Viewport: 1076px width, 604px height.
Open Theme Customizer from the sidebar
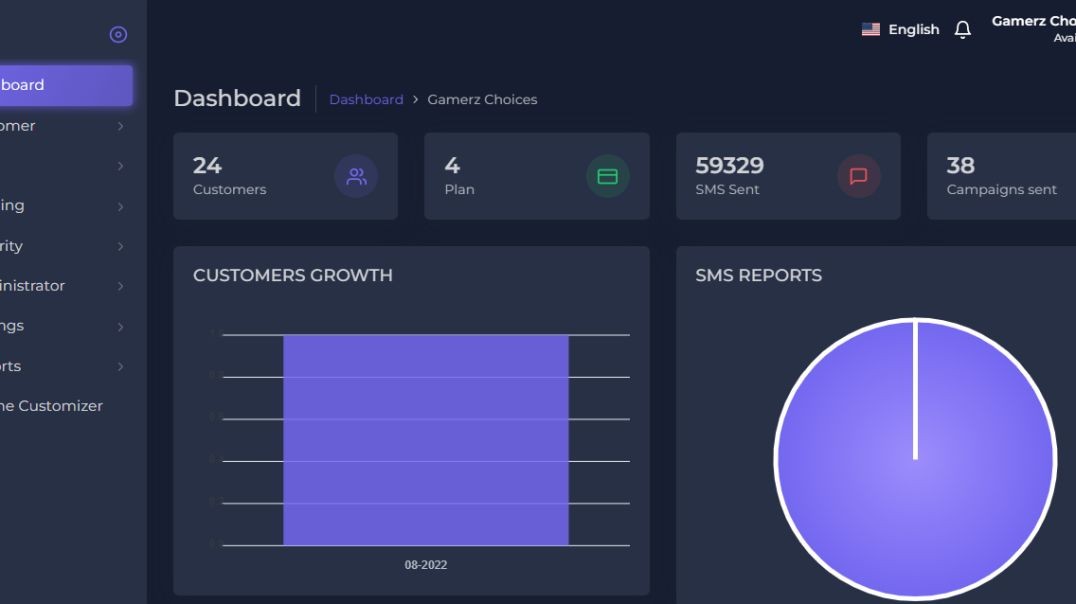[50, 406]
